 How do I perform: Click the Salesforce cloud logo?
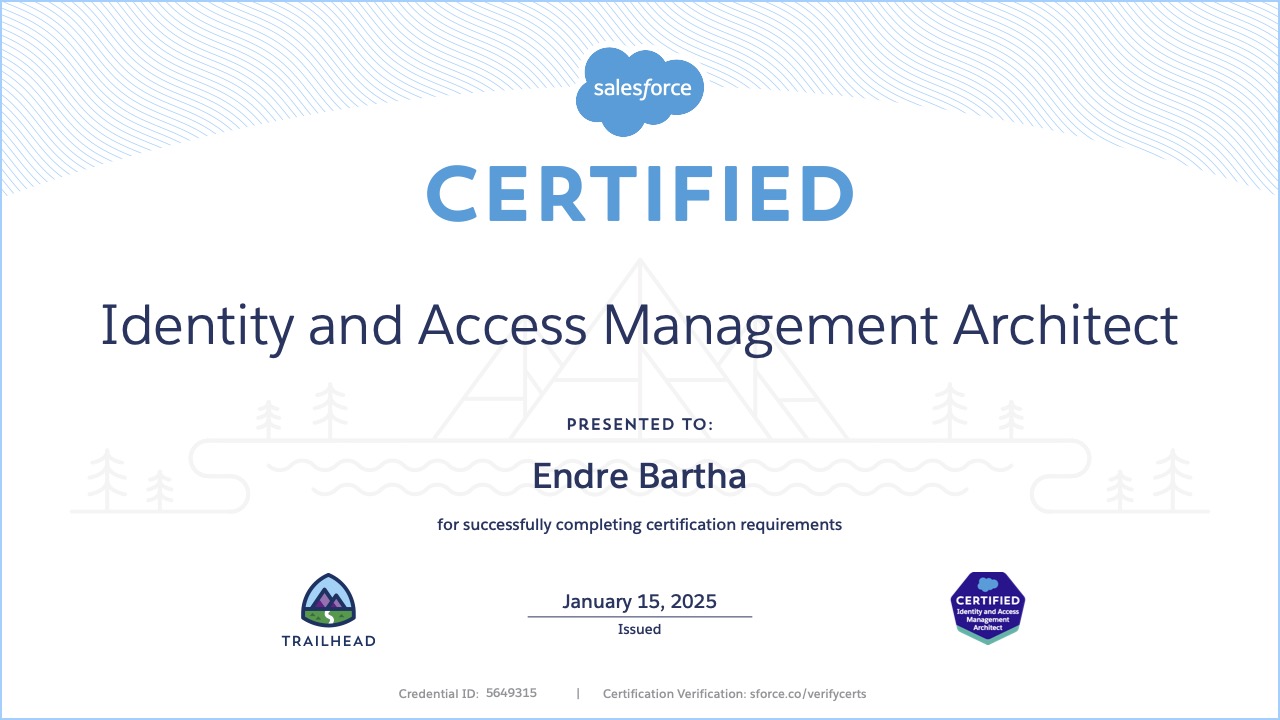[x=640, y=88]
